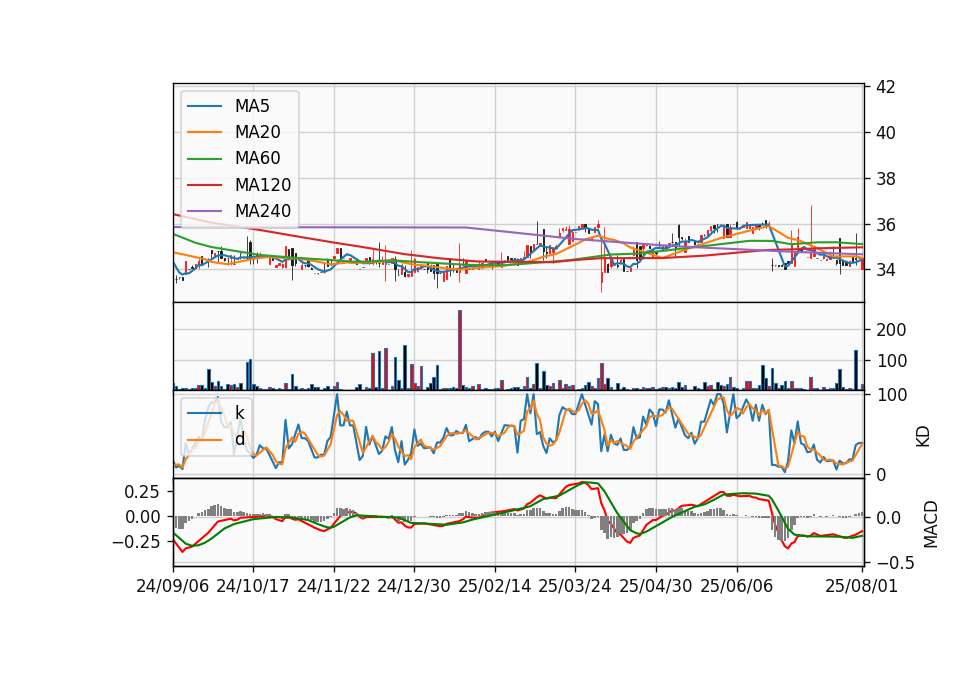This screenshot has height=690, width=960.
Task: Click the tall volume bar near 25/08/01
Action: pos(856,370)
